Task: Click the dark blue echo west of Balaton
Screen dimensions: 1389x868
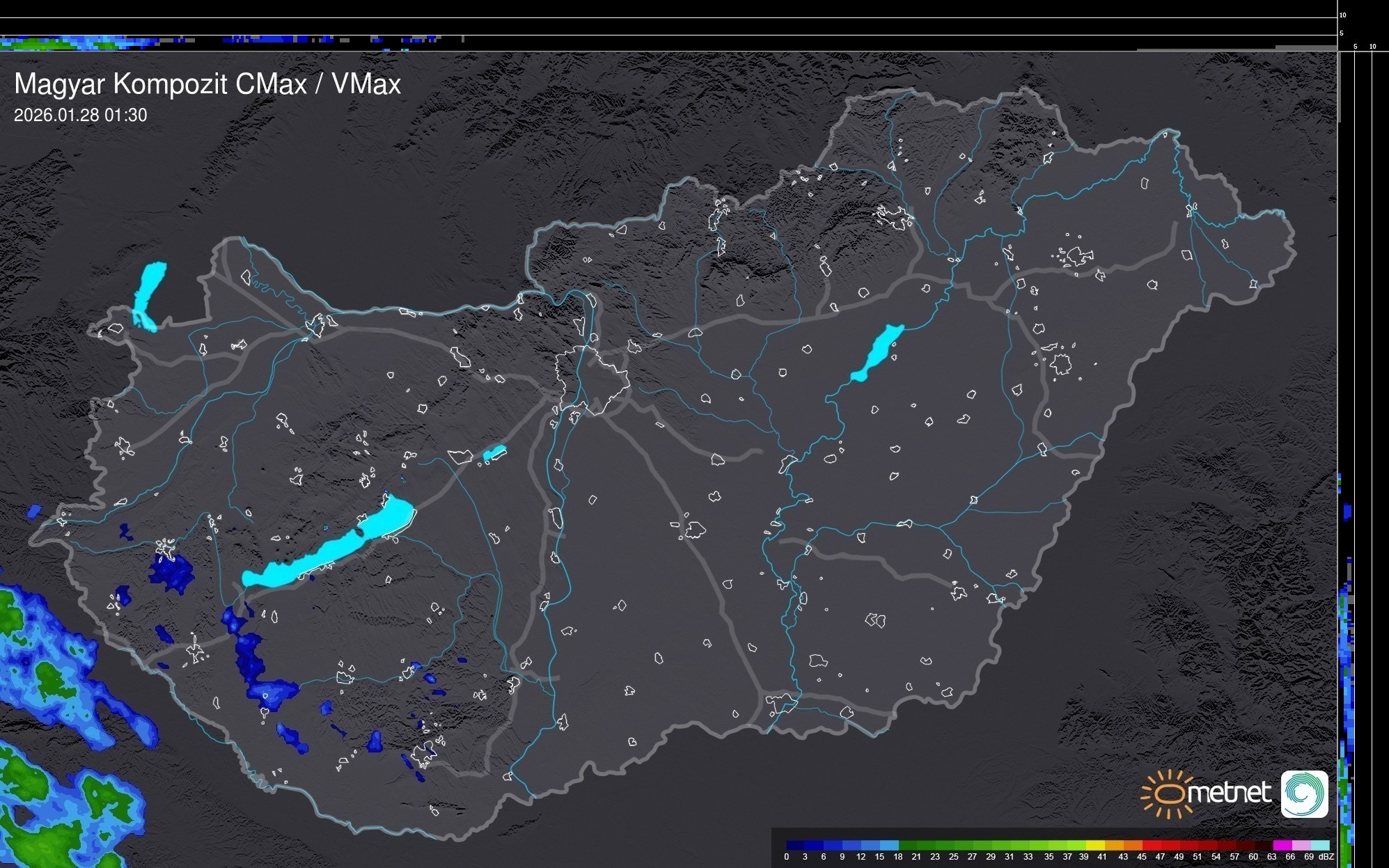Action: [x=171, y=573]
